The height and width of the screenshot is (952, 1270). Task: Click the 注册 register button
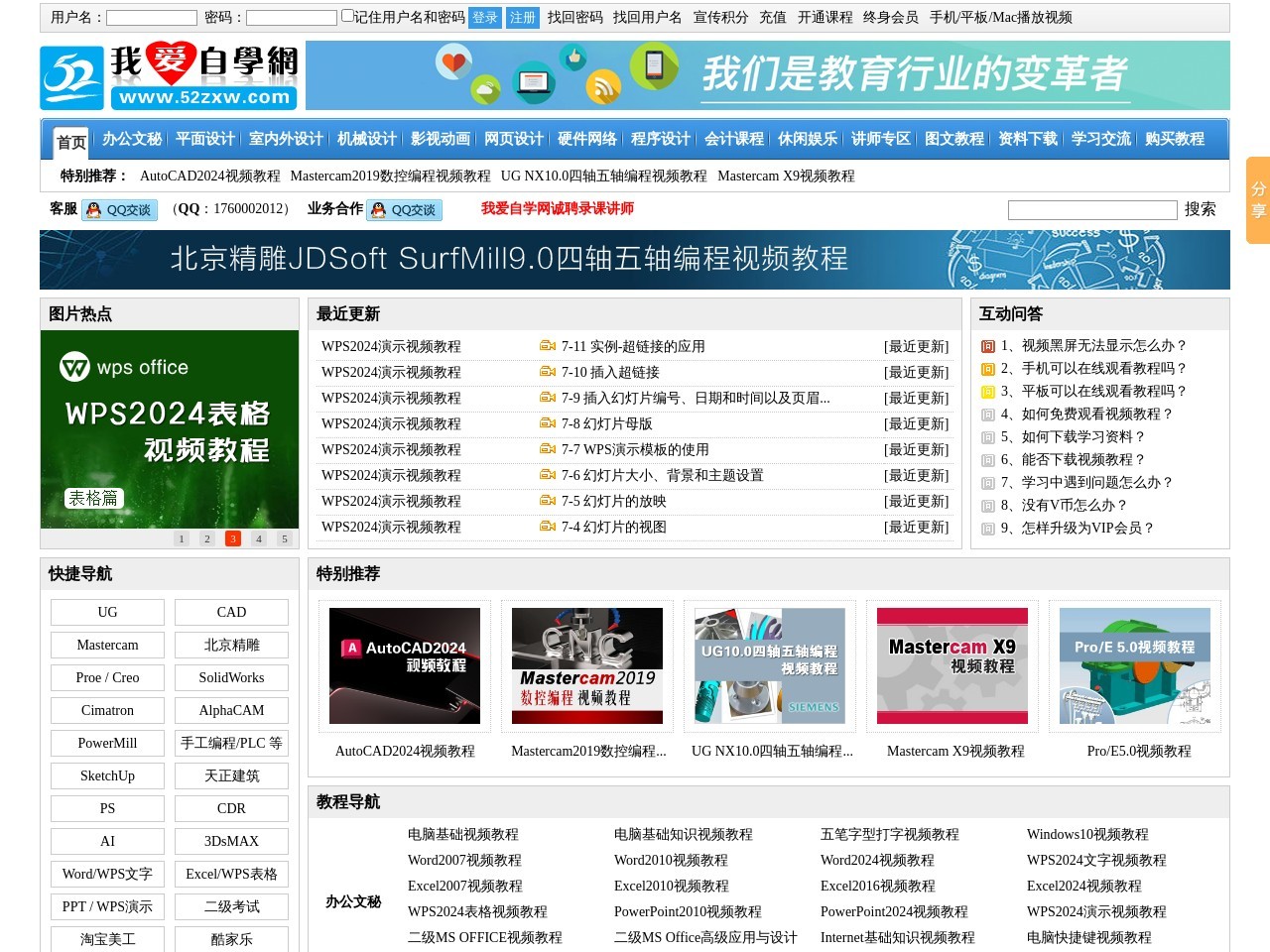click(523, 17)
